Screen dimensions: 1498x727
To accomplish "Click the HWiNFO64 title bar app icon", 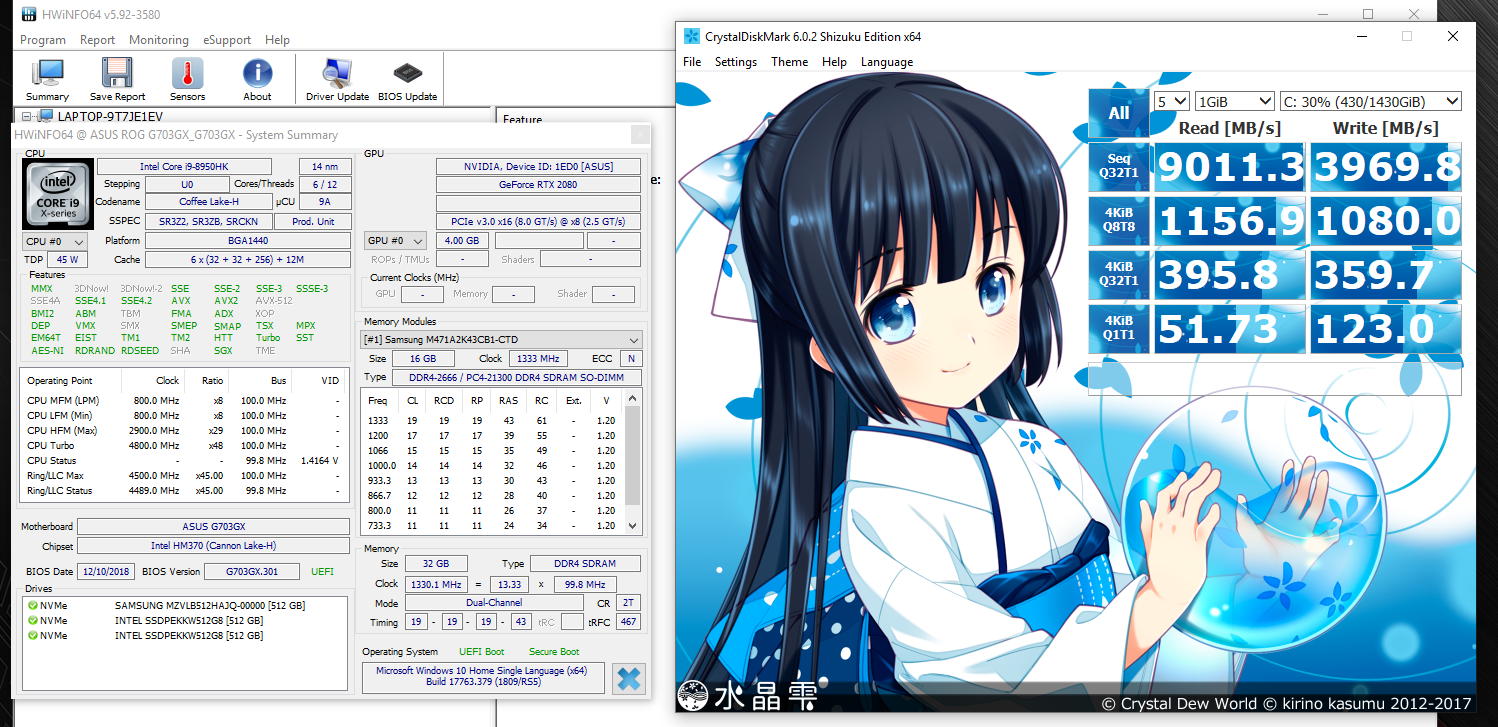I will (x=30, y=15).
